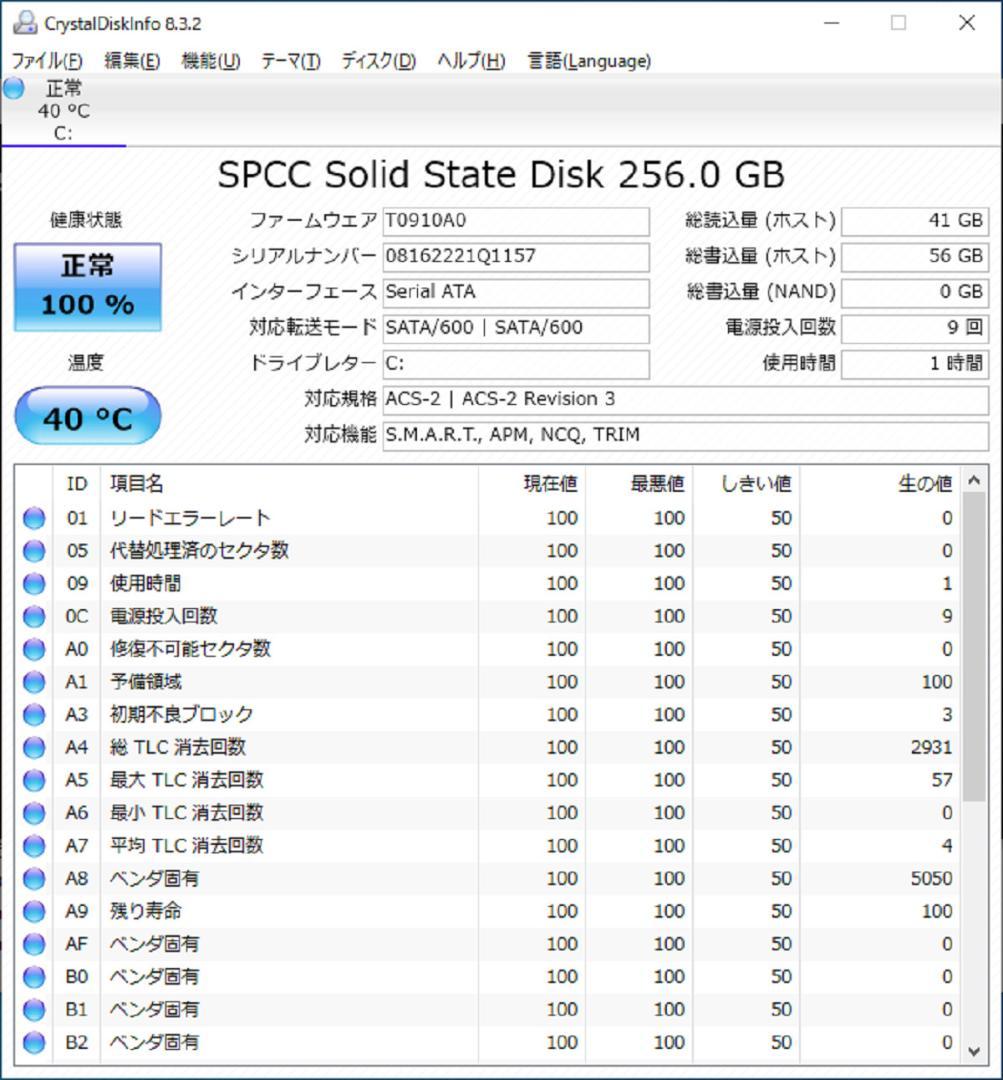Click the status orb for row A9 残り寿命

tap(34, 911)
